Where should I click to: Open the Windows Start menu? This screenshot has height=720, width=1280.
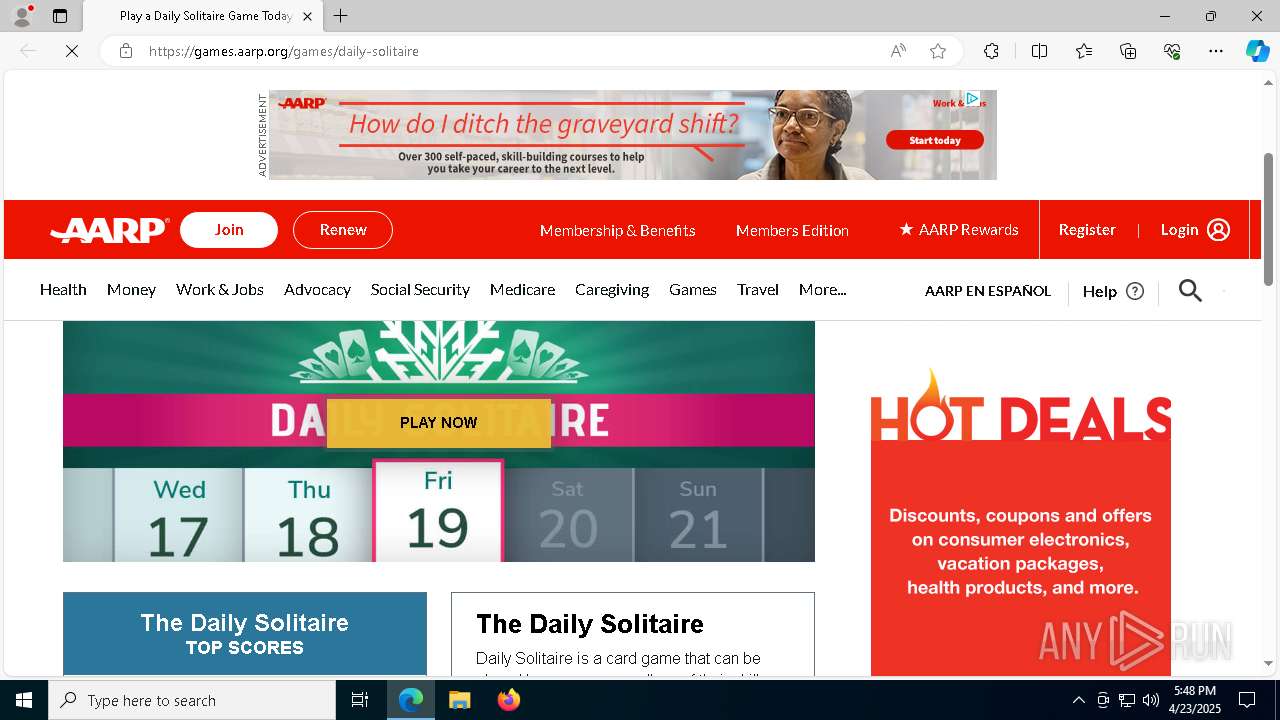[x=24, y=700]
